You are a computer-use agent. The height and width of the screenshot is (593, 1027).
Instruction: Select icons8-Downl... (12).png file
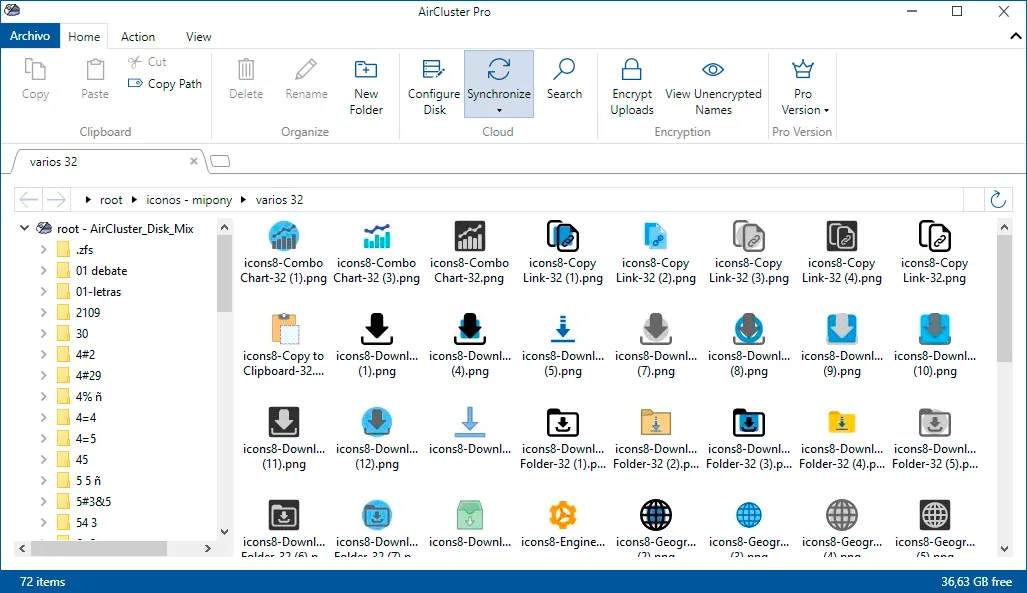tap(377, 439)
